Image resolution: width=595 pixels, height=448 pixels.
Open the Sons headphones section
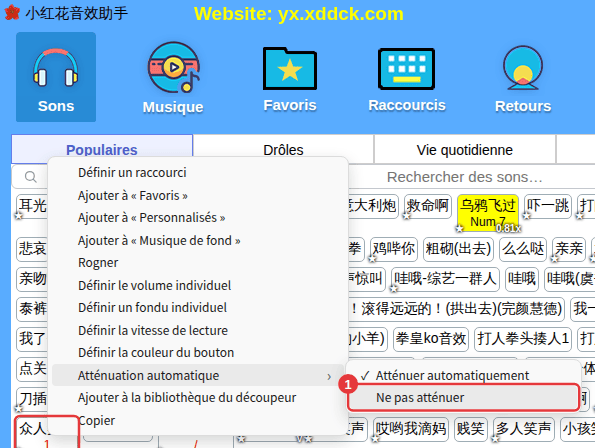coord(56,77)
